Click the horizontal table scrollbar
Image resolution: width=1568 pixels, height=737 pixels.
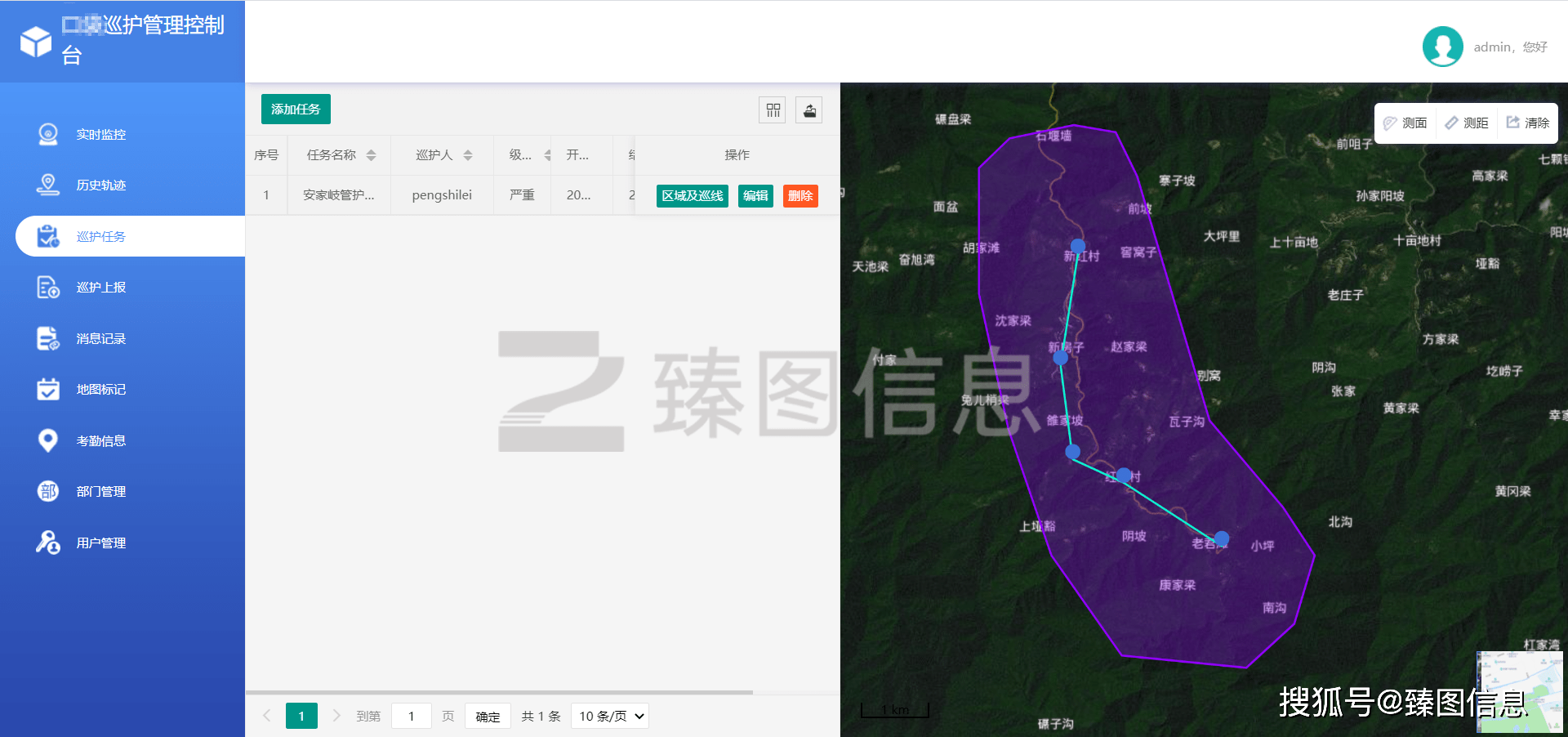click(499, 692)
